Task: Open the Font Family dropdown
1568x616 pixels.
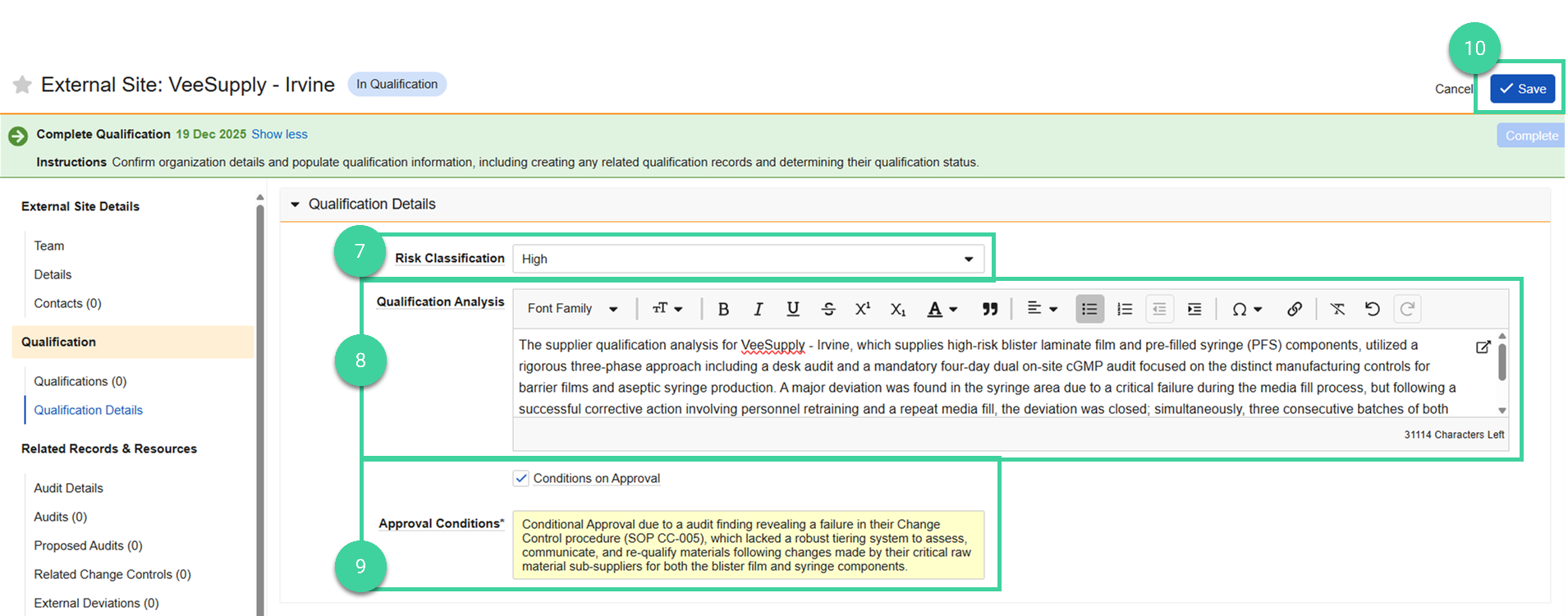Action: tap(572, 309)
